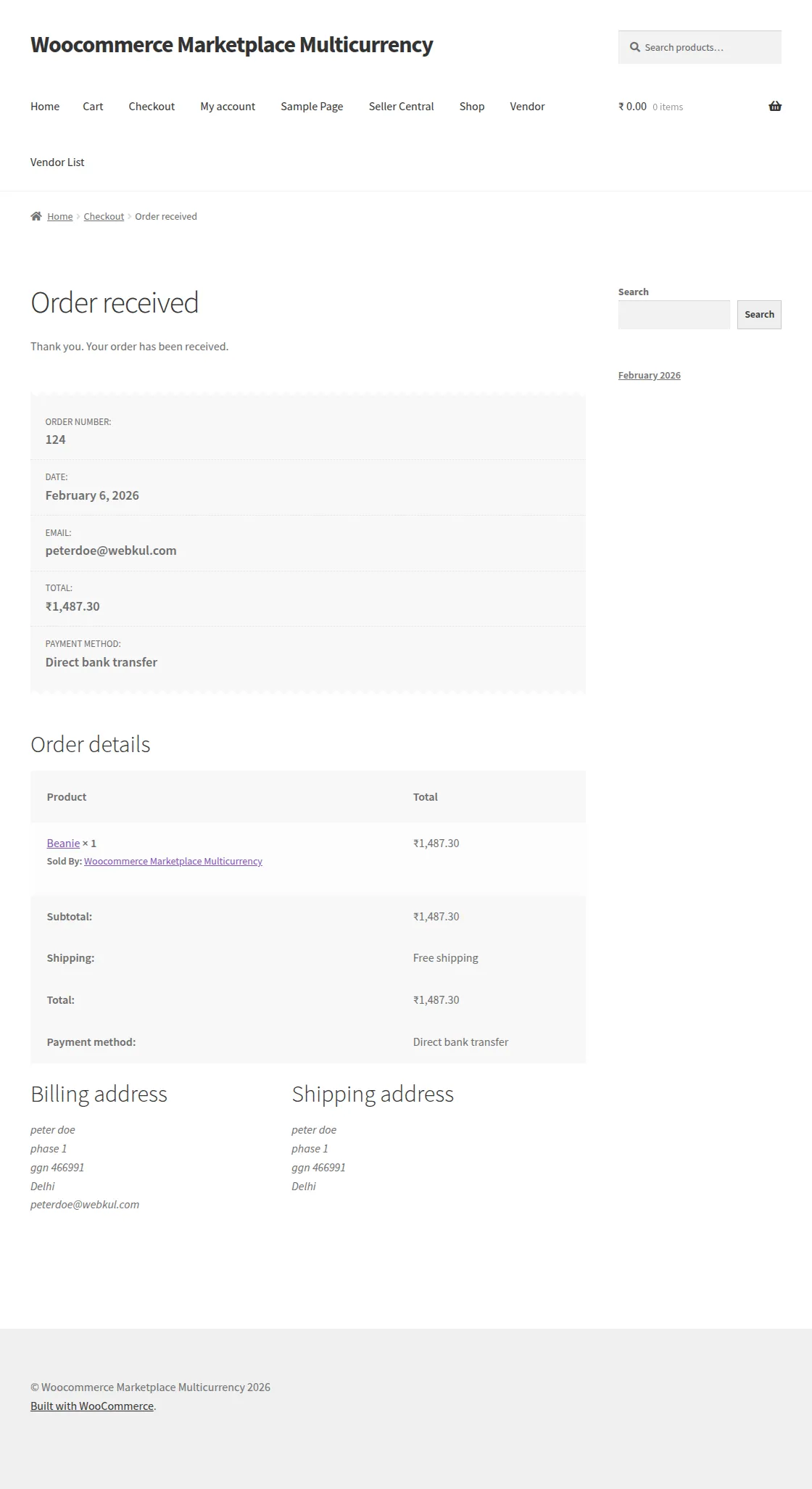Screen dimensions: 812x1489
Task: Click the Sample Page navigation item
Action: coord(312,106)
